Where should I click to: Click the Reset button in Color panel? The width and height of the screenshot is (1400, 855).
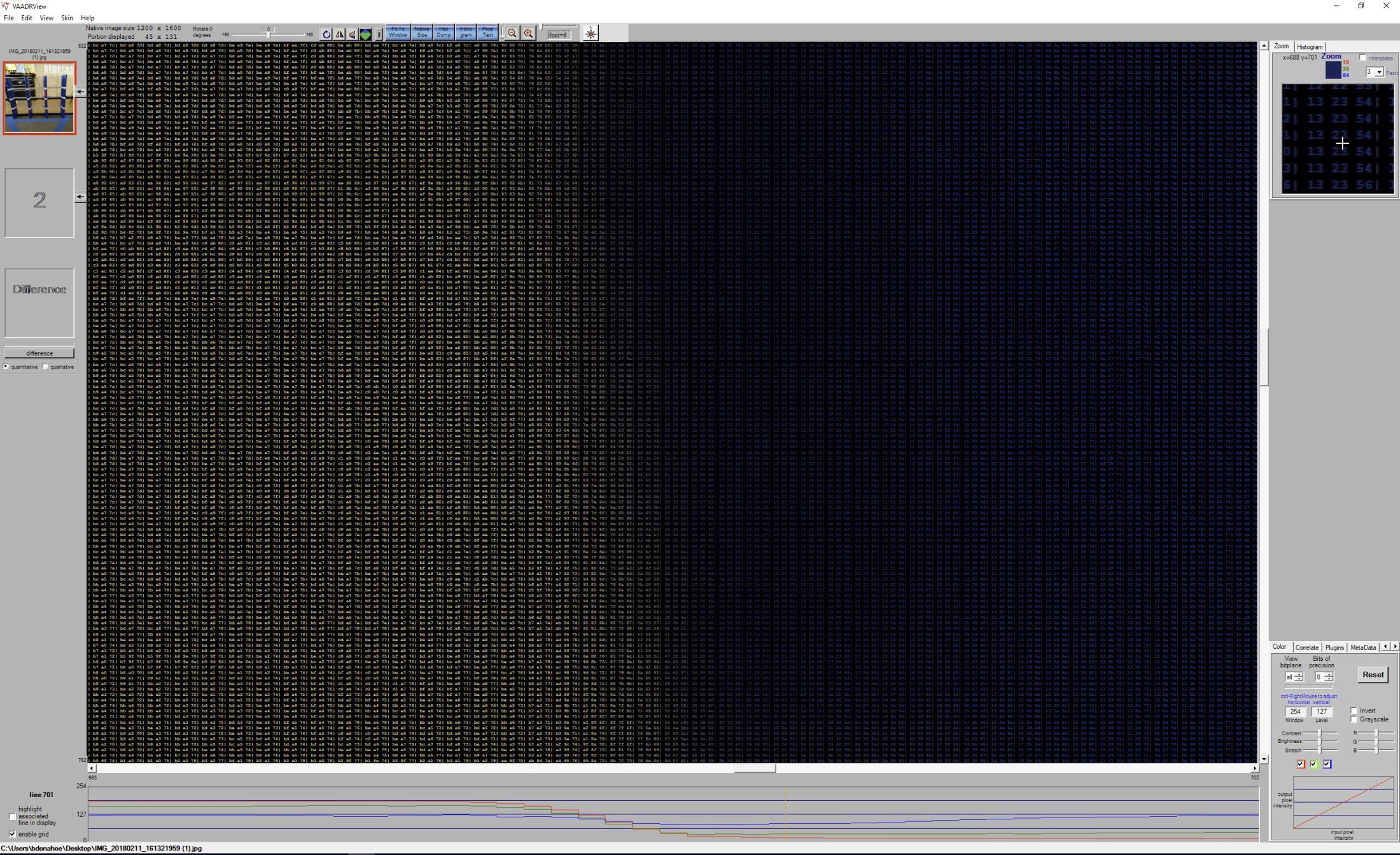1373,675
